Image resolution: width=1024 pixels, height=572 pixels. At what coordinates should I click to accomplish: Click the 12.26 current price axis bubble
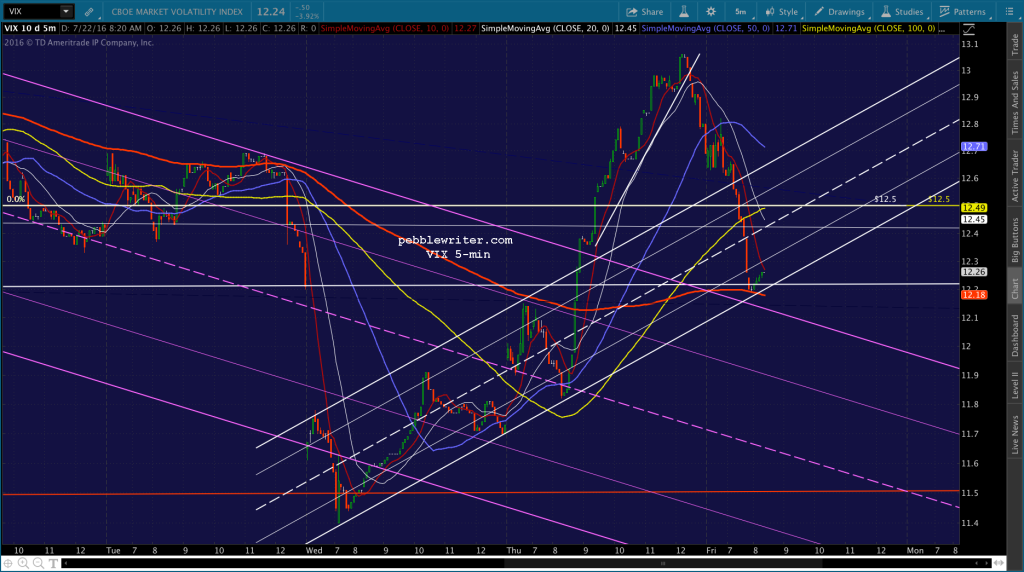974,272
